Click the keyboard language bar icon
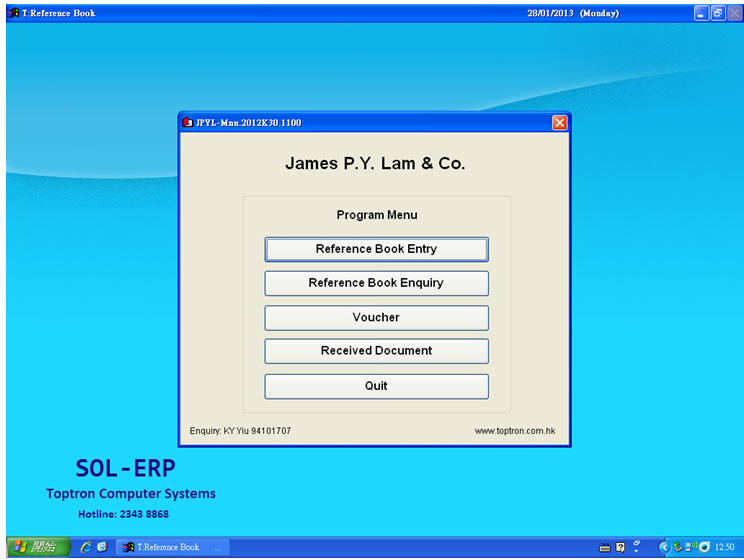Image resolution: width=744 pixels, height=560 pixels. [x=604, y=548]
